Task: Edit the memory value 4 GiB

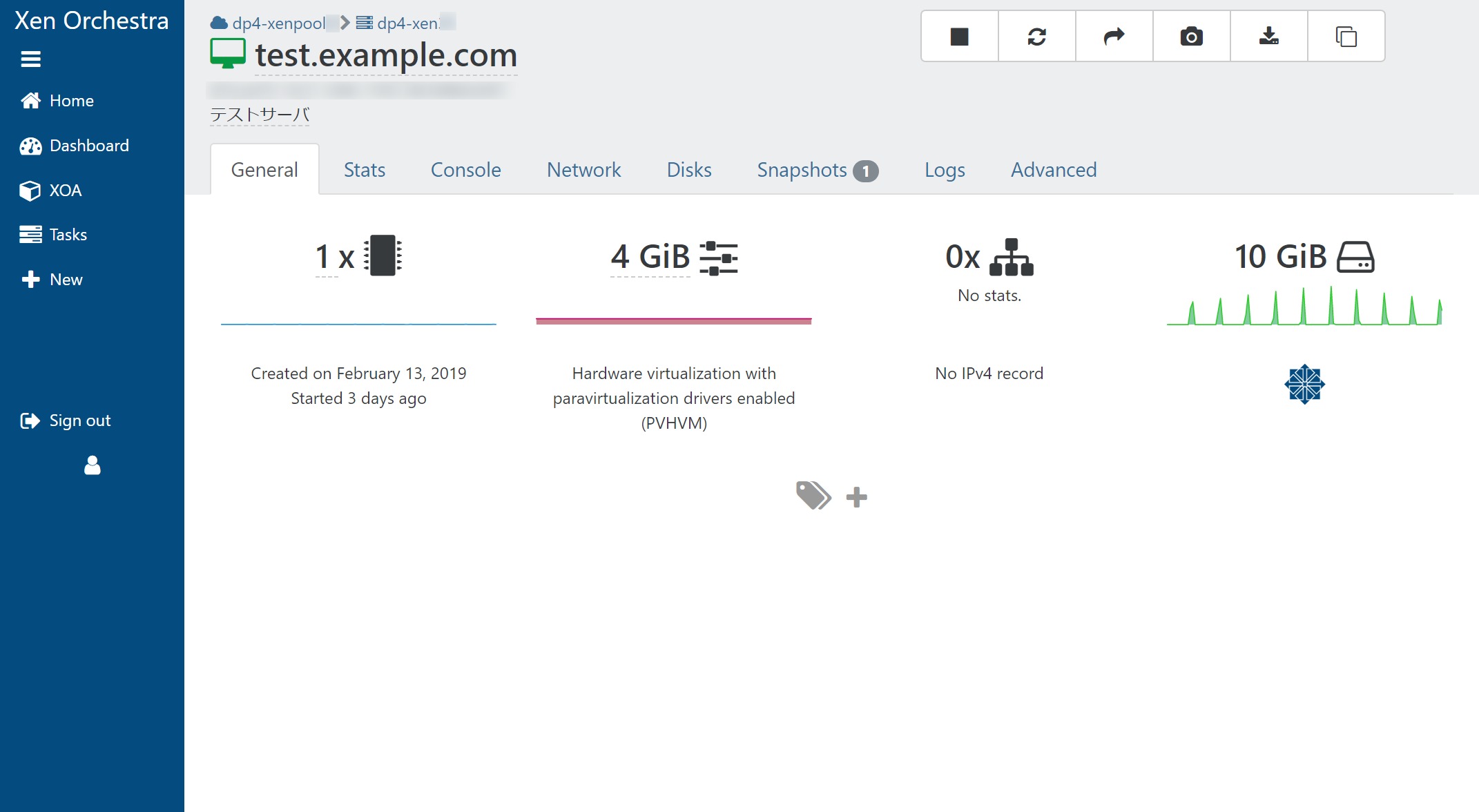Action: (650, 257)
